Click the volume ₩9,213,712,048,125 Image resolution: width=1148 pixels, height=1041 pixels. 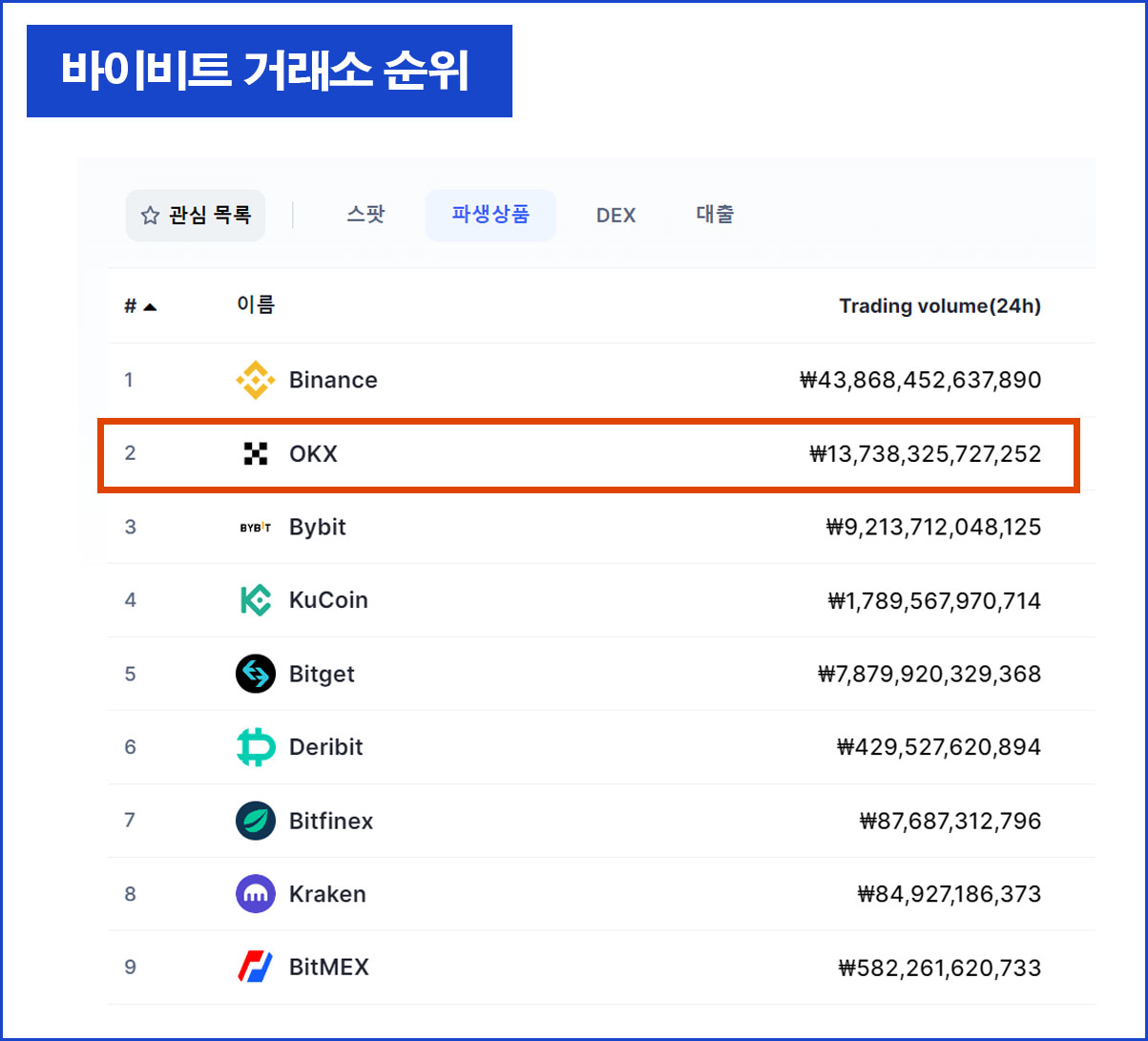[933, 528]
